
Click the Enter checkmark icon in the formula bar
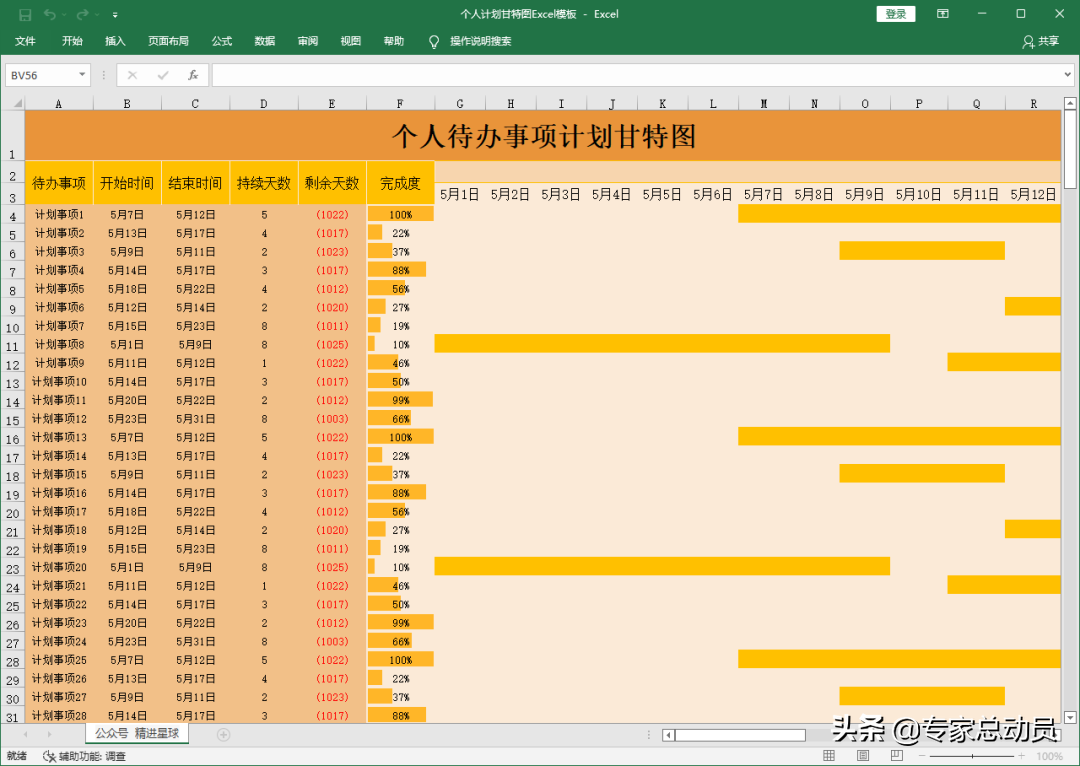tap(163, 75)
